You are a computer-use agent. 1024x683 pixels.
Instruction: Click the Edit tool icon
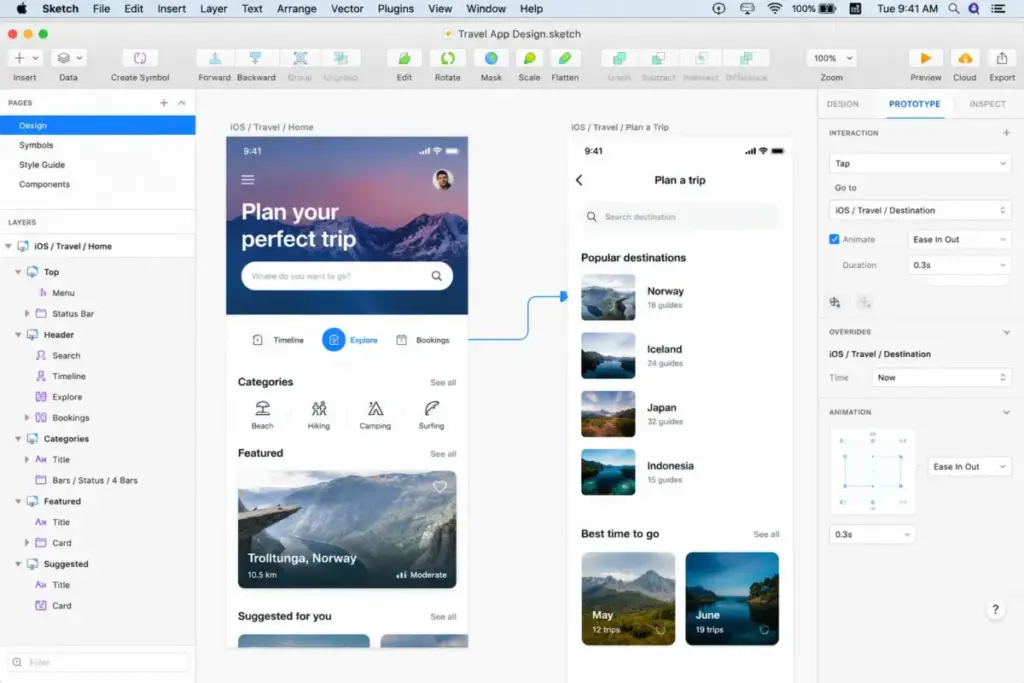(x=404, y=58)
